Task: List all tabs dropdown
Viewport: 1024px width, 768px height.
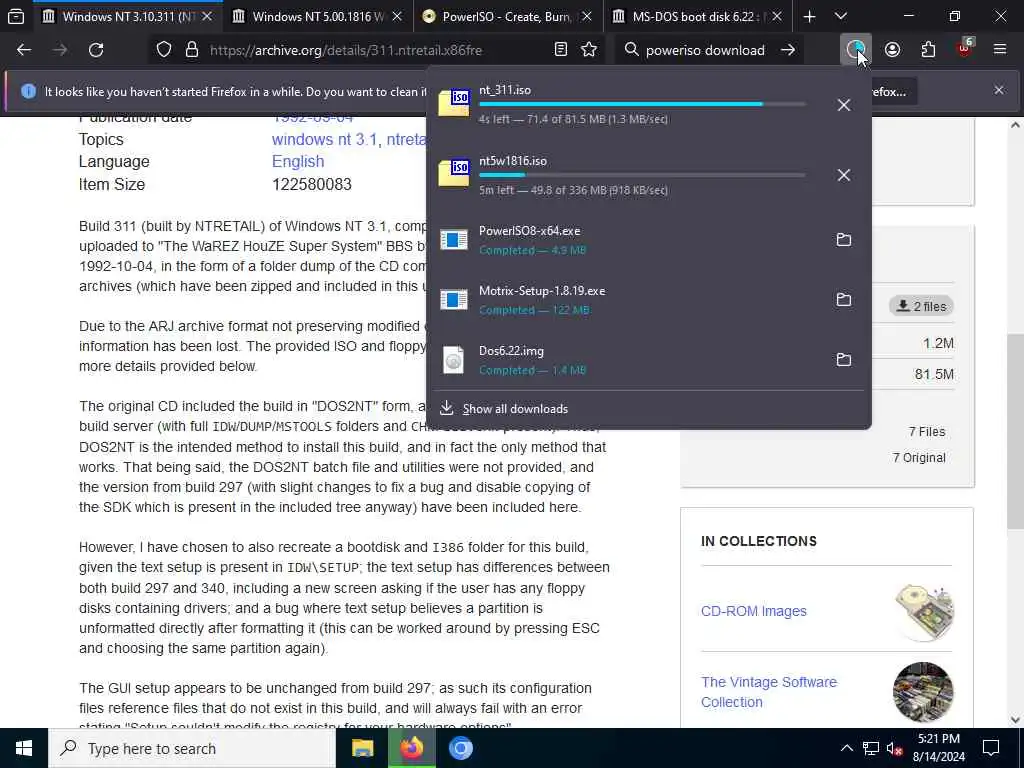Action: pyautogui.click(x=841, y=16)
